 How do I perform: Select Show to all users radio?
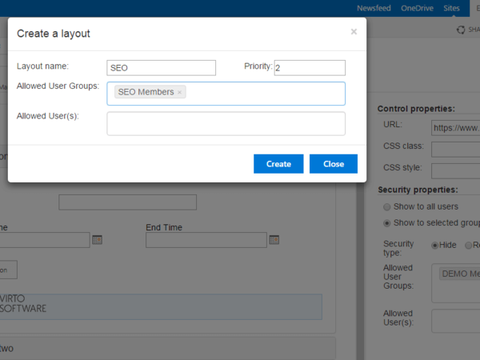387,207
